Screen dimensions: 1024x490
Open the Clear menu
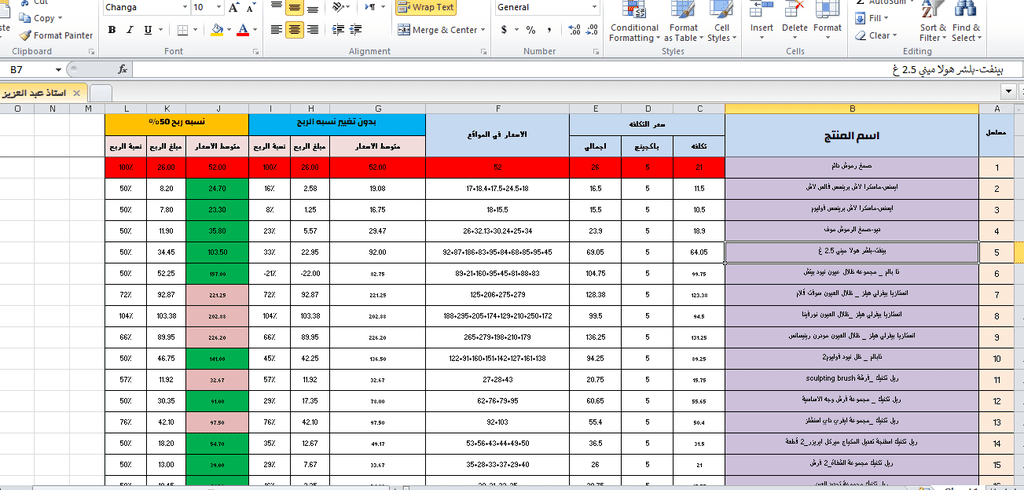click(x=876, y=35)
